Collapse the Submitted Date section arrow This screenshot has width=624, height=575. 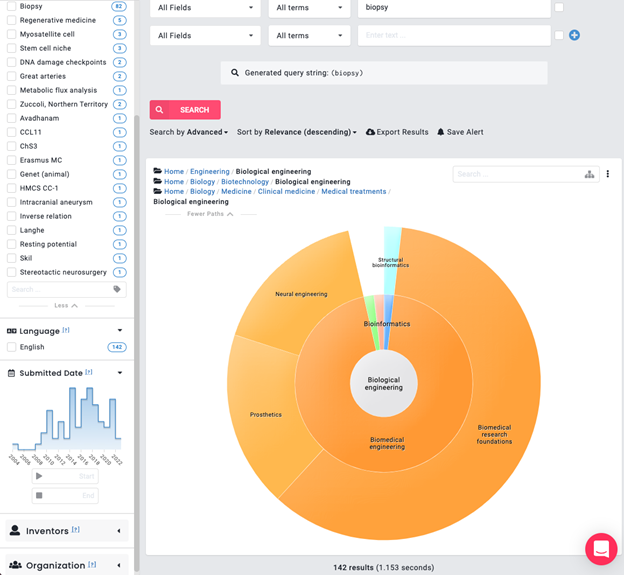pos(120,373)
